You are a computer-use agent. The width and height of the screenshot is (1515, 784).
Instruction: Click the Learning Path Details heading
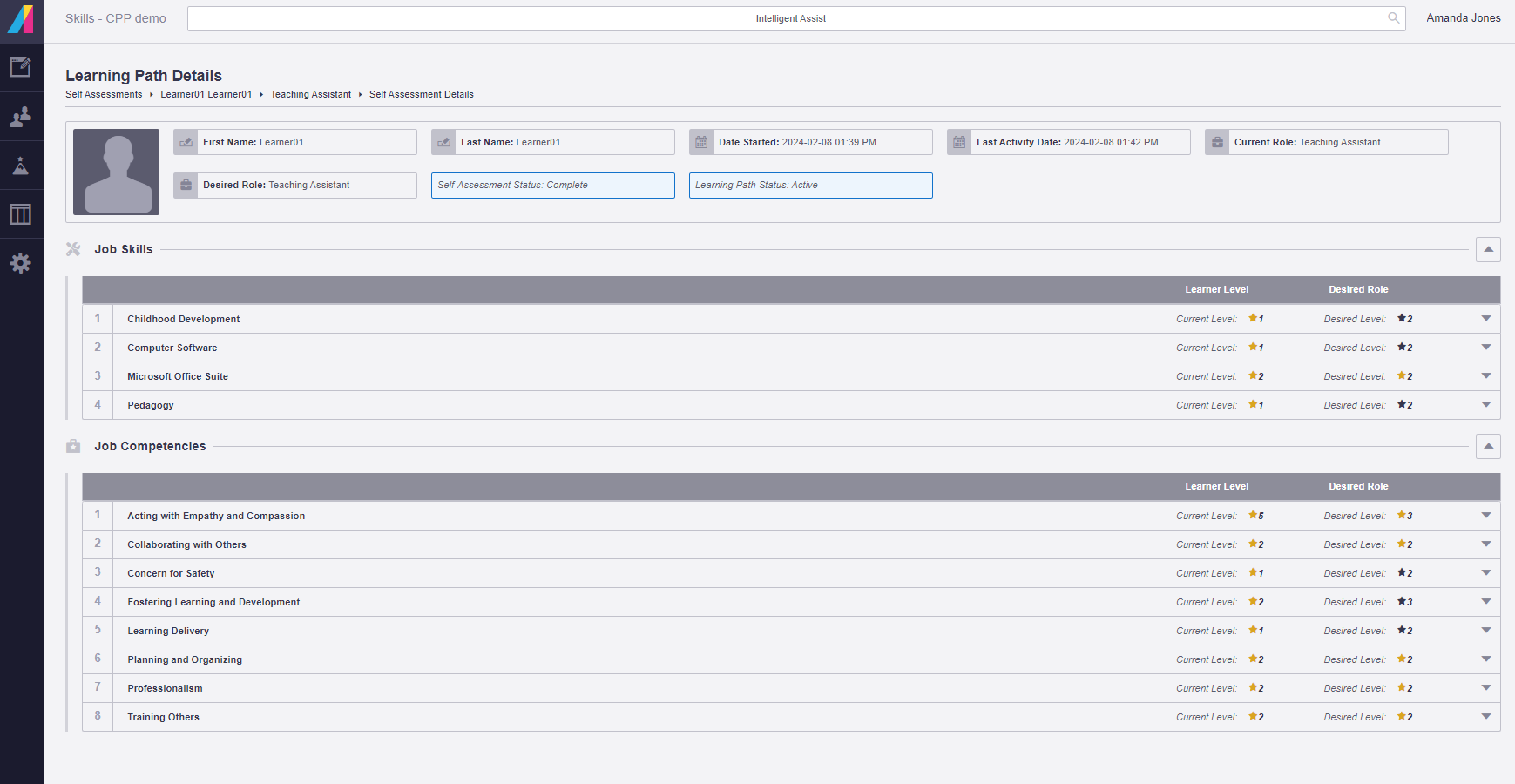(x=144, y=76)
